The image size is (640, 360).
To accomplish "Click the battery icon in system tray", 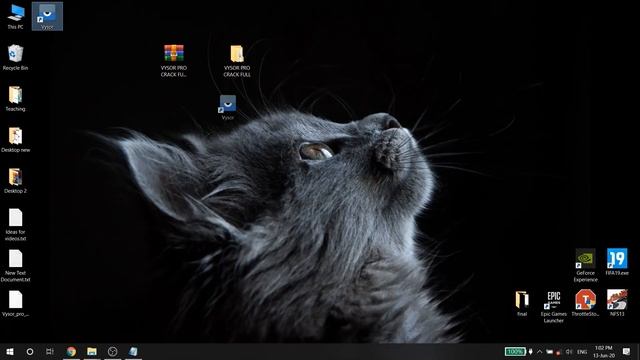I will tap(549, 351).
